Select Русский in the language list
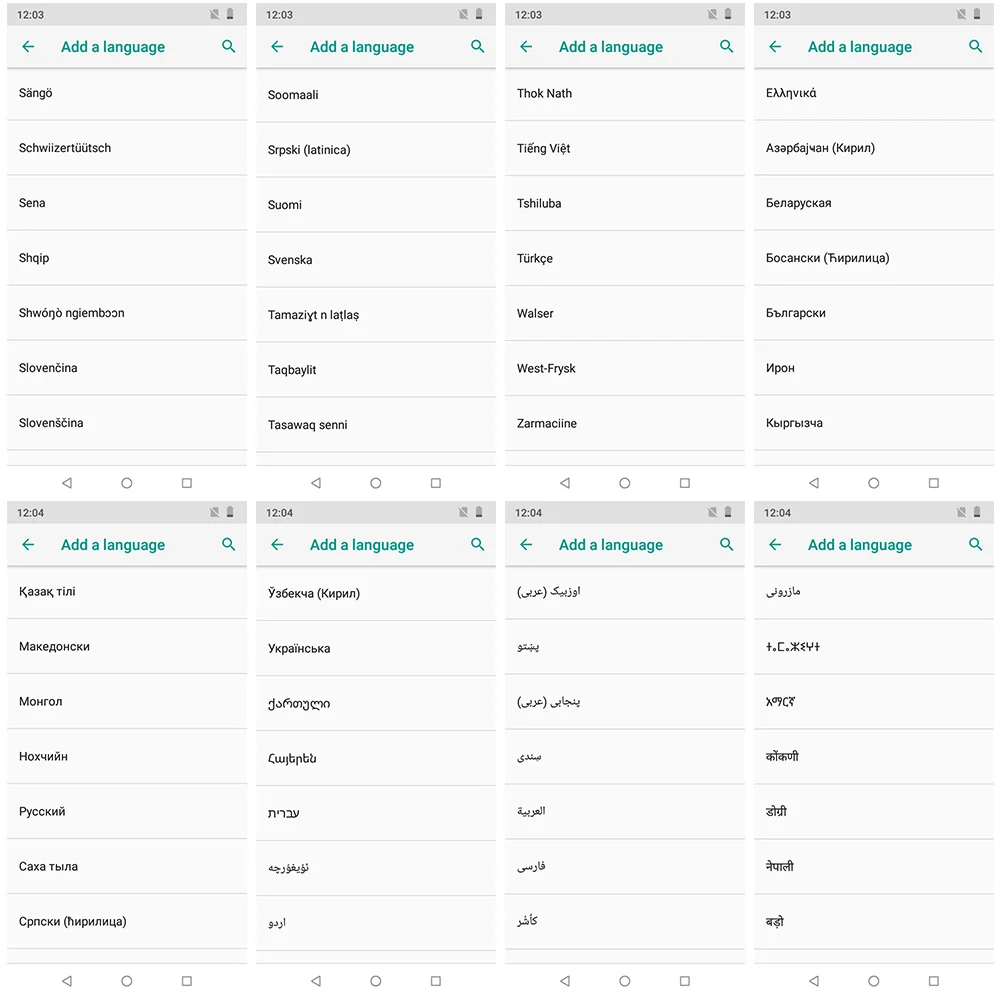1001x1001 pixels. click(127, 811)
